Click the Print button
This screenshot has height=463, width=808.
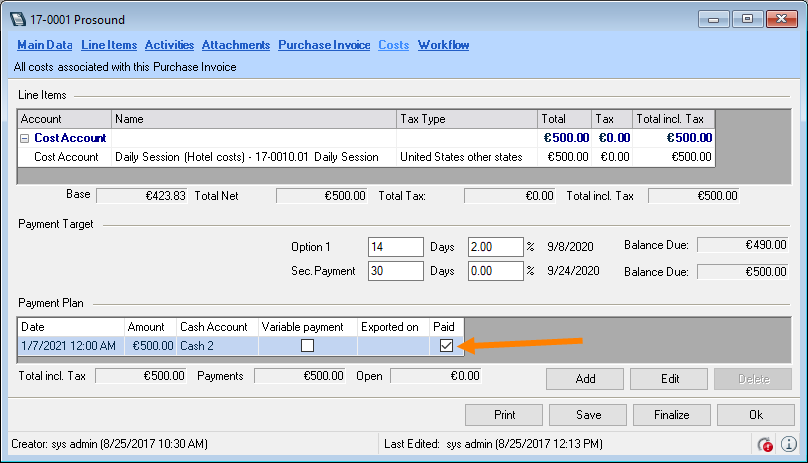(505, 414)
